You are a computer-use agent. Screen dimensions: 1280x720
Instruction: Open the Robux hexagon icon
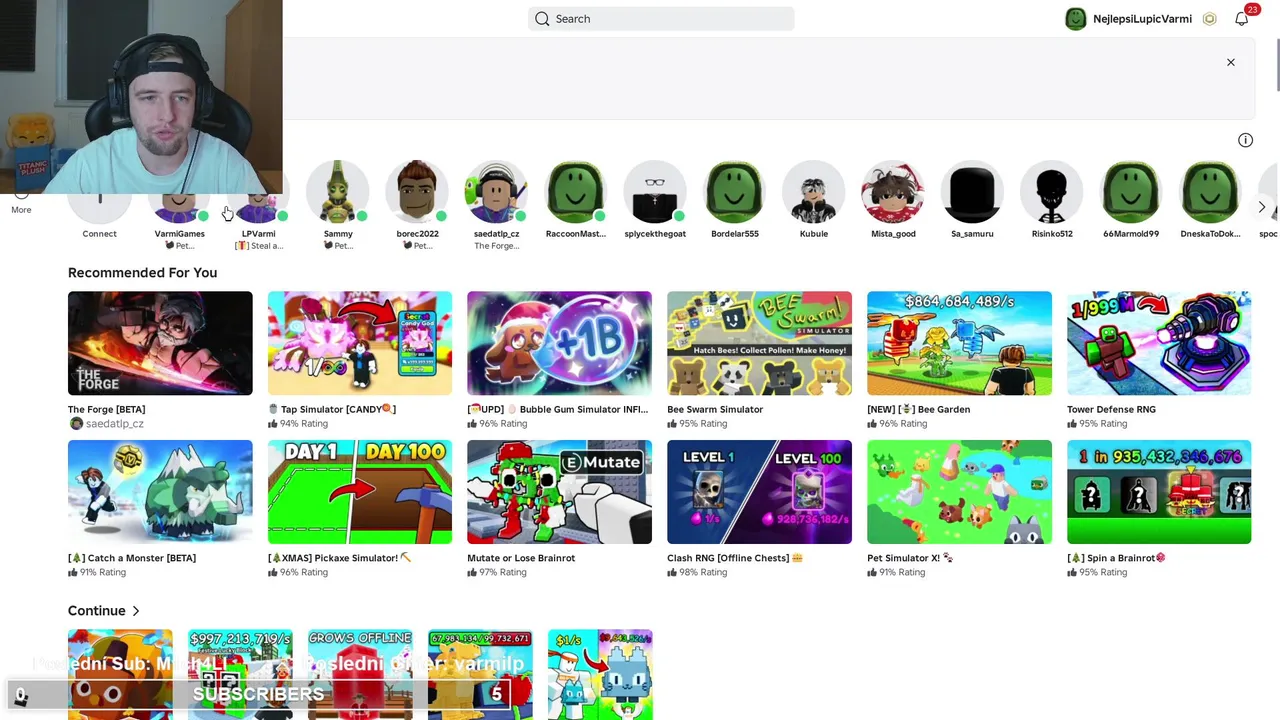(x=1209, y=19)
